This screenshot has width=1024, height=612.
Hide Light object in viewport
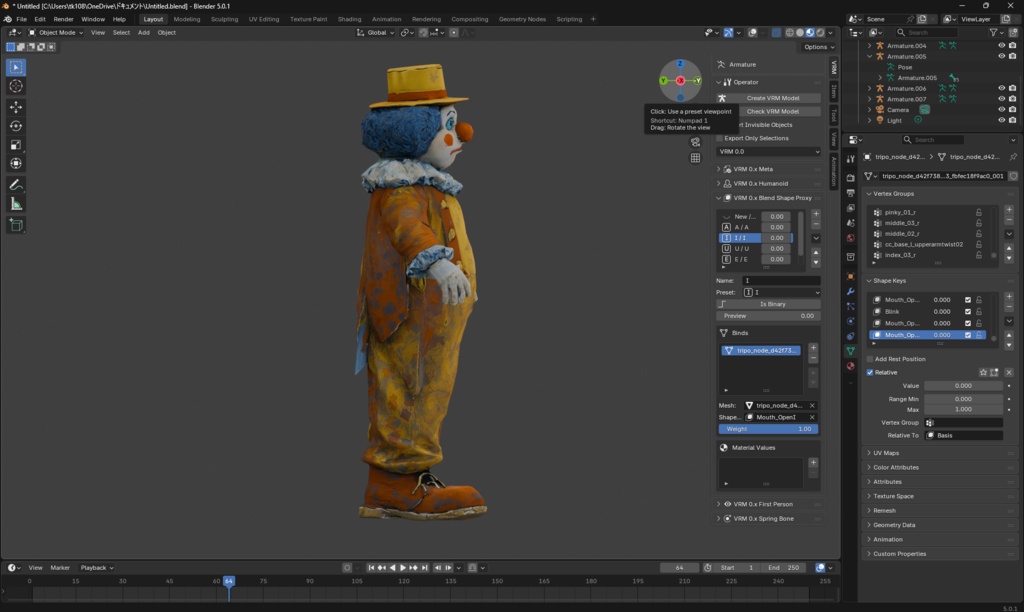pyautogui.click(x=1001, y=120)
